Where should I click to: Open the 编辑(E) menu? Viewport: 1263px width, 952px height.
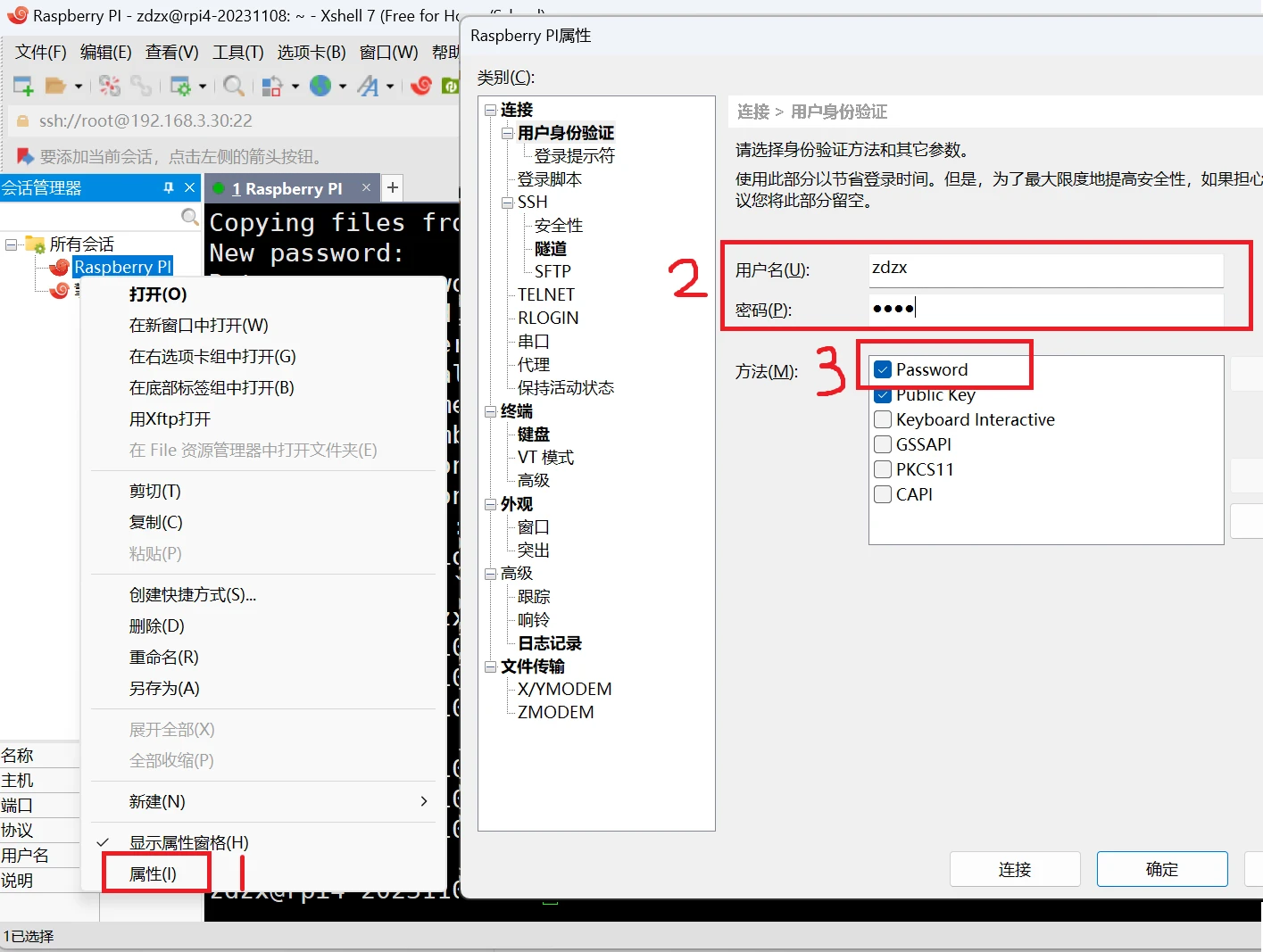coord(105,52)
